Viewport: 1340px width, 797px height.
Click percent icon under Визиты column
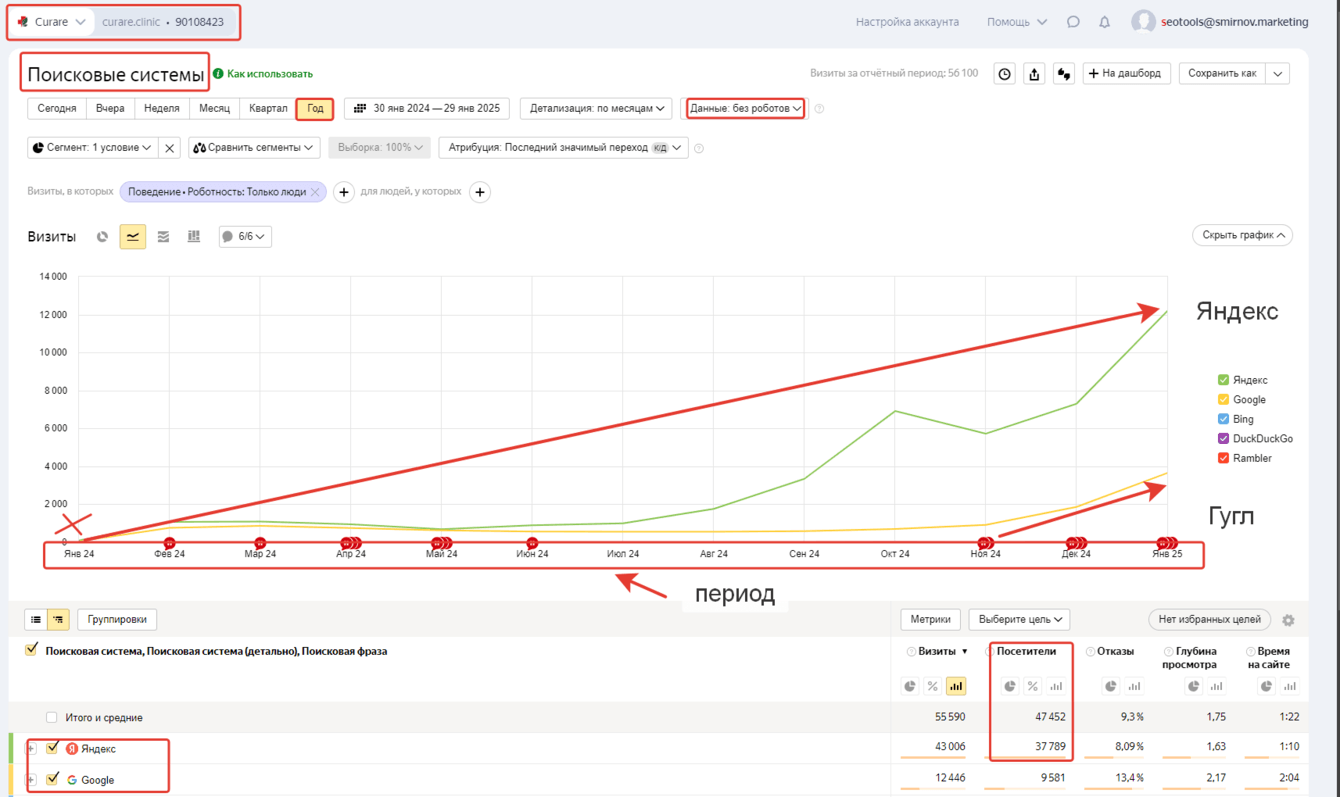point(933,686)
